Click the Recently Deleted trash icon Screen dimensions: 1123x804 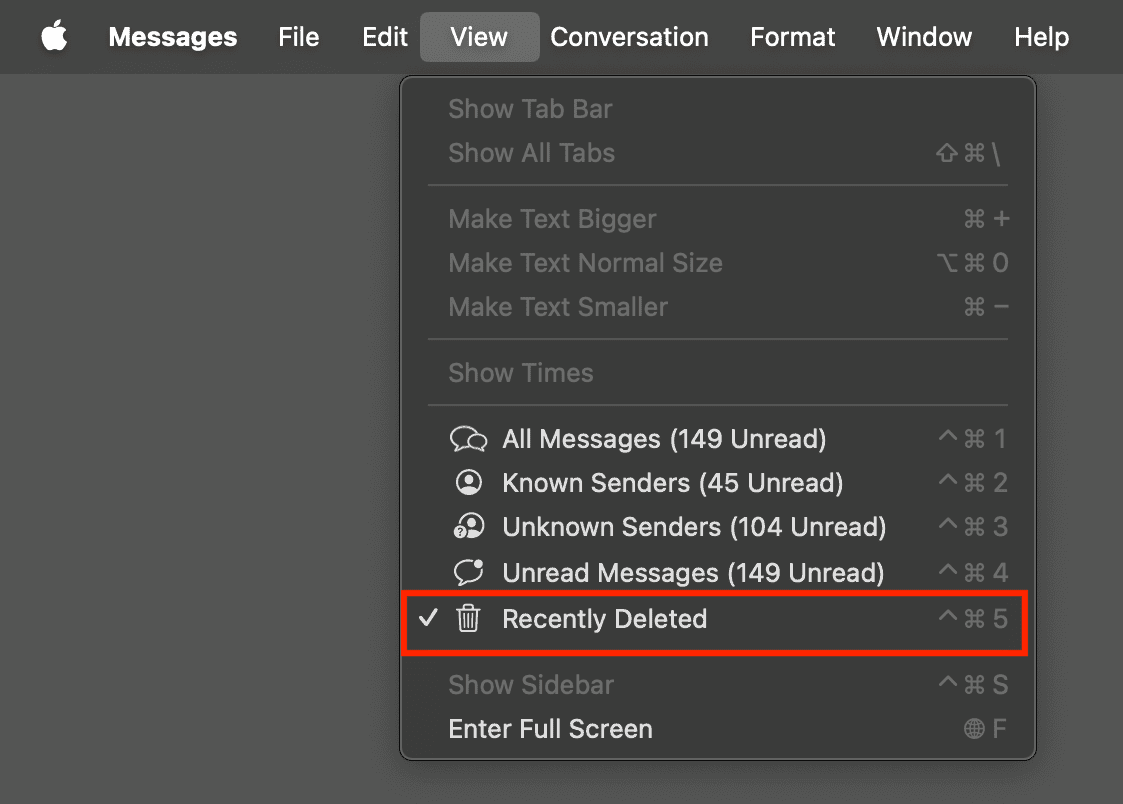(468, 619)
